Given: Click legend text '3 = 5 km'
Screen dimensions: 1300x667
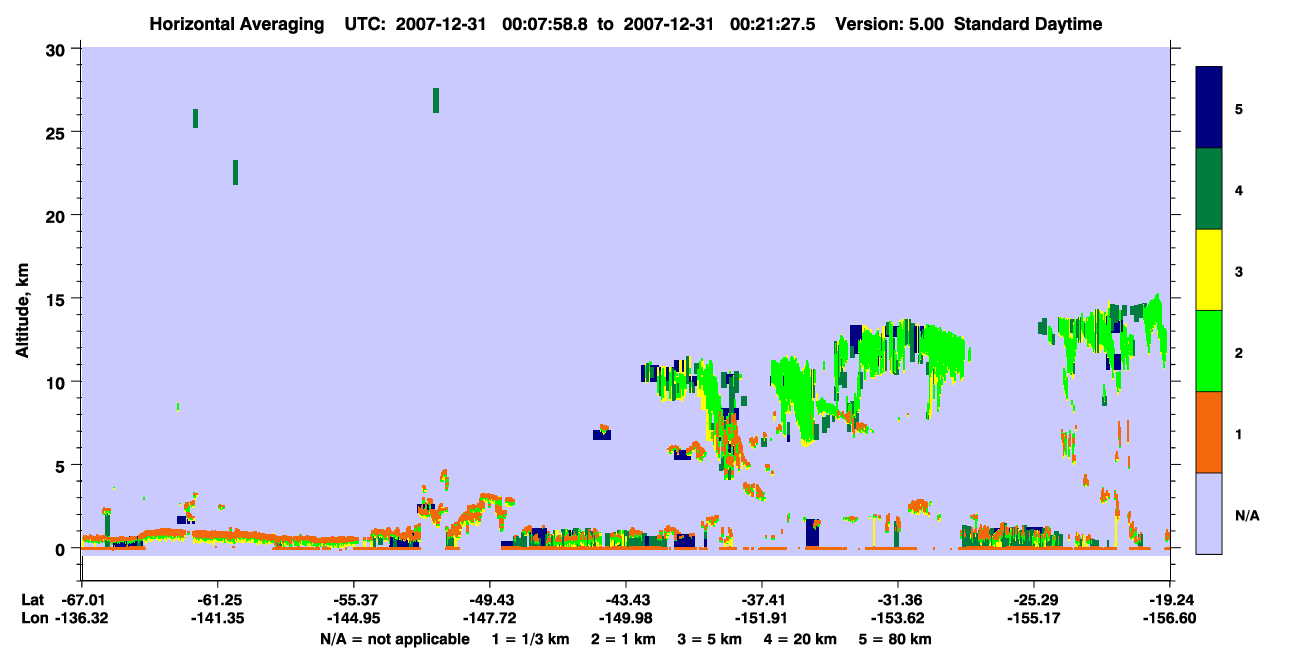Looking at the screenshot, I should pyautogui.click(x=709, y=639).
